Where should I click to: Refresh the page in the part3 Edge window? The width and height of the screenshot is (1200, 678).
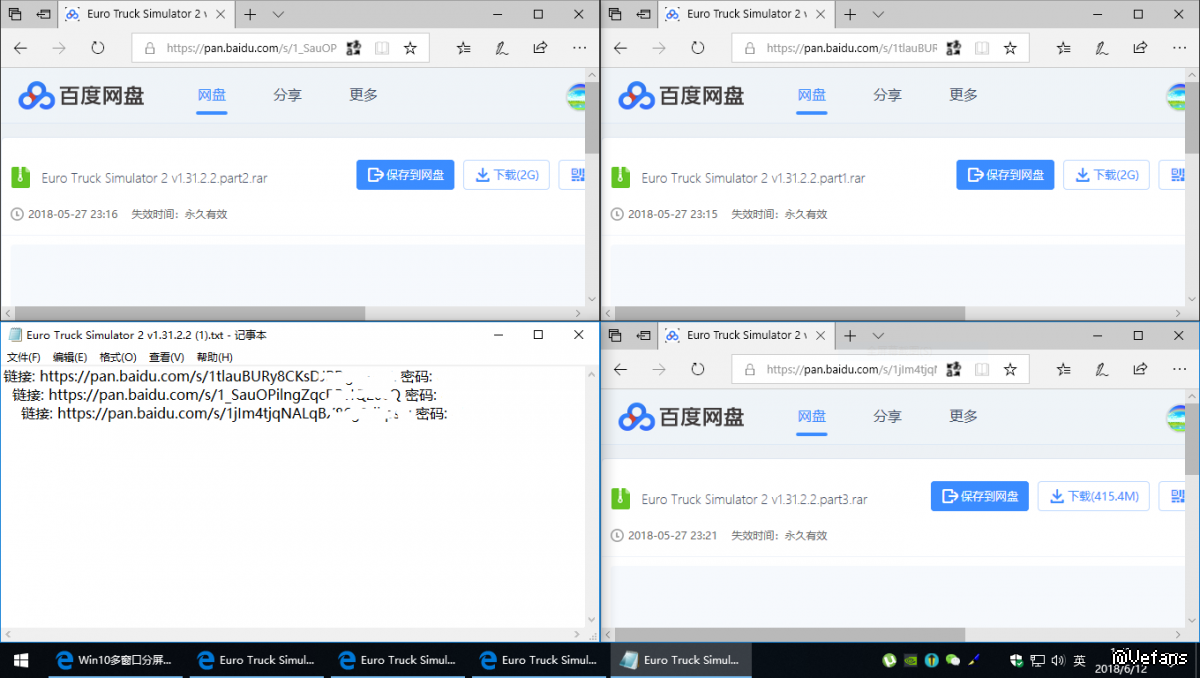pyautogui.click(x=698, y=369)
